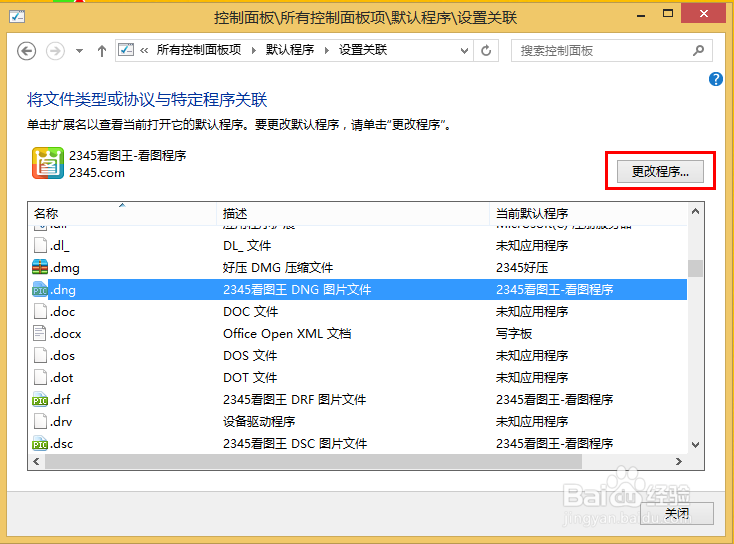Open the recent locations dropdown arrow
734x544 pixels.
click(79, 51)
